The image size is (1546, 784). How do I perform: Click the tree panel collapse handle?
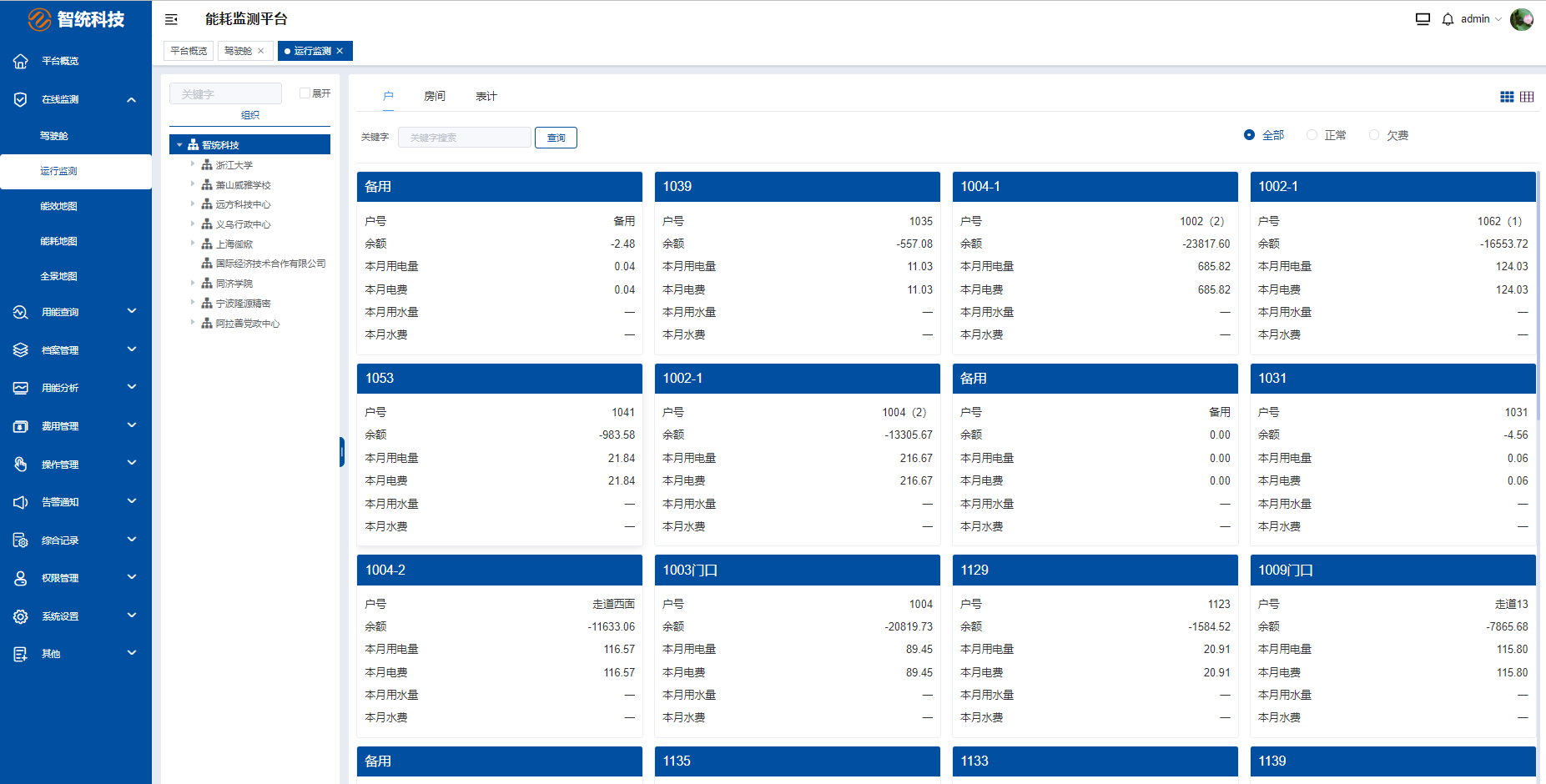pyautogui.click(x=342, y=452)
